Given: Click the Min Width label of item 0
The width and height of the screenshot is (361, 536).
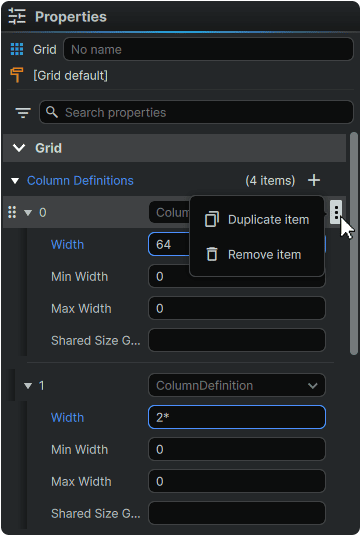Looking at the screenshot, I should (x=79, y=277).
